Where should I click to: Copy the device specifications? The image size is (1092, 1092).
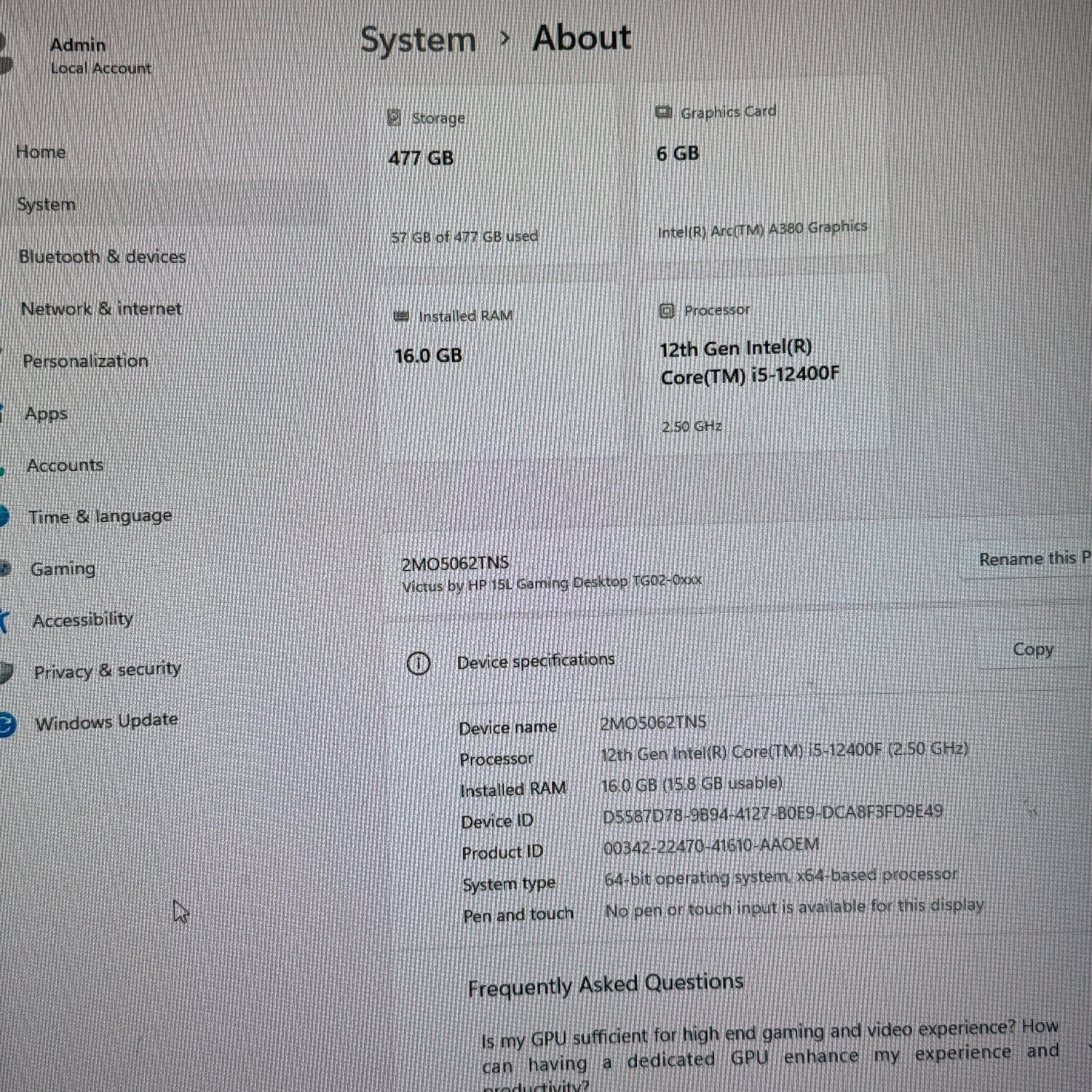tap(1032, 649)
